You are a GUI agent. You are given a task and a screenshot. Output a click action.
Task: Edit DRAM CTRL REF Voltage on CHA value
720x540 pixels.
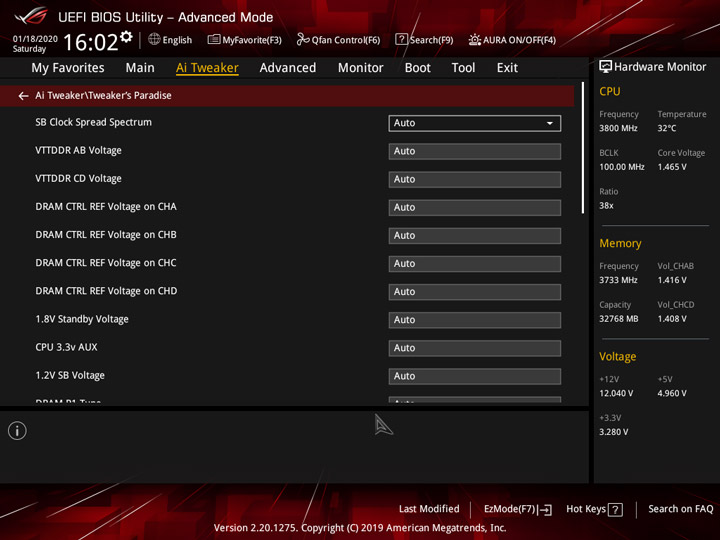(x=474, y=208)
